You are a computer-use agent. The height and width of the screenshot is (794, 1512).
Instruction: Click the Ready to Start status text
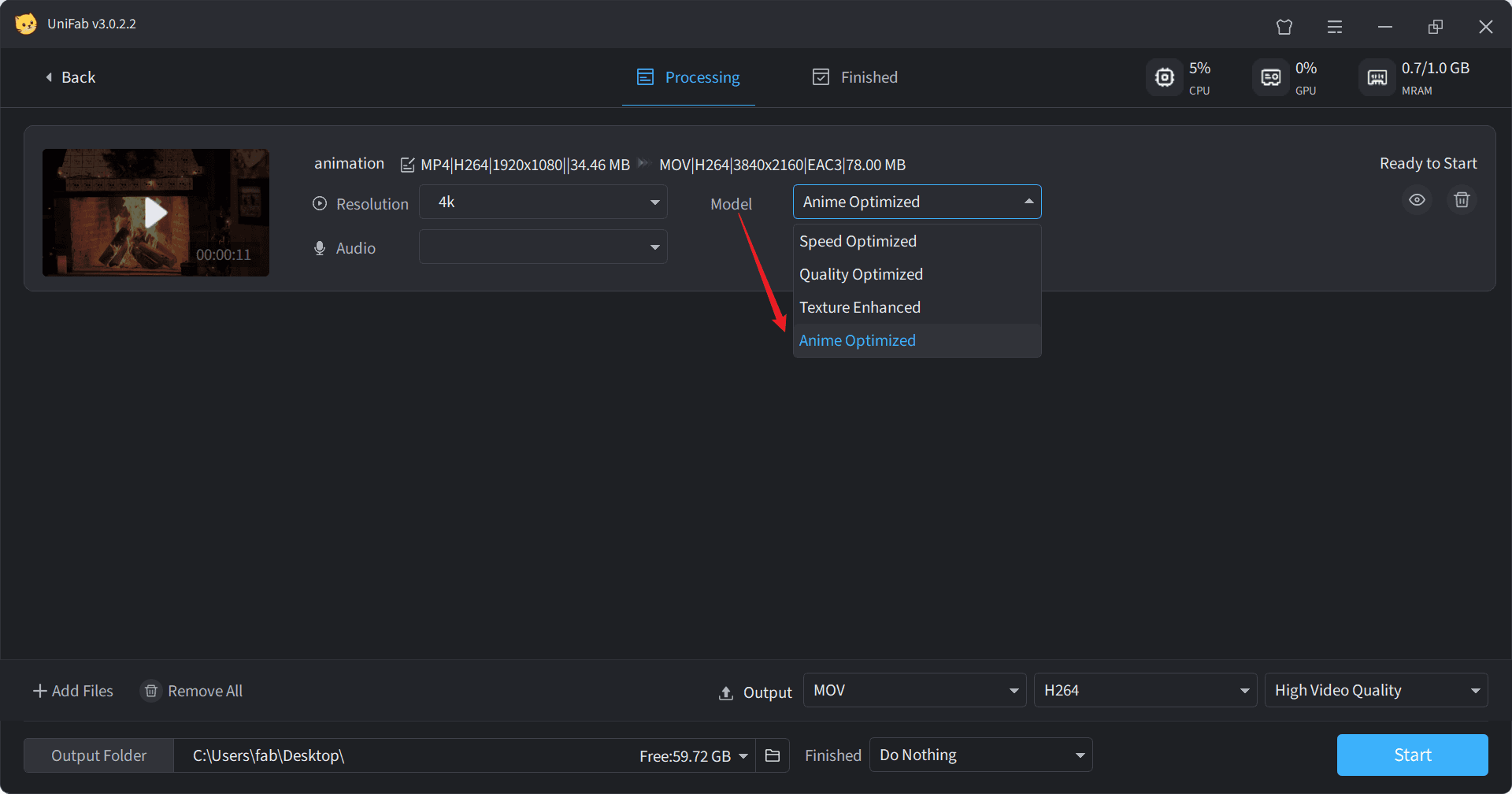pyautogui.click(x=1428, y=163)
